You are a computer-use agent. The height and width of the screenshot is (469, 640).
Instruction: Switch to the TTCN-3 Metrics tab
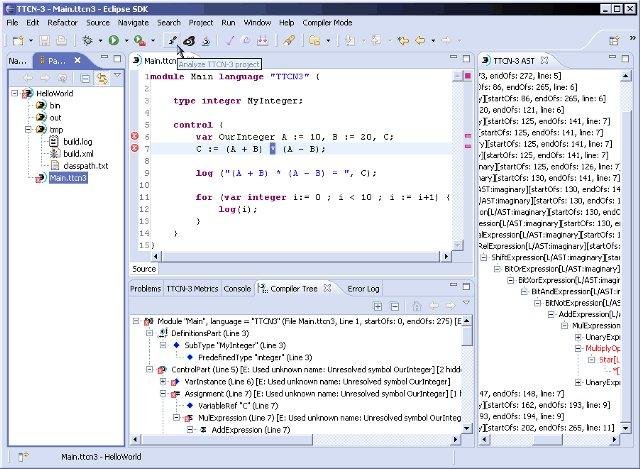(x=192, y=289)
